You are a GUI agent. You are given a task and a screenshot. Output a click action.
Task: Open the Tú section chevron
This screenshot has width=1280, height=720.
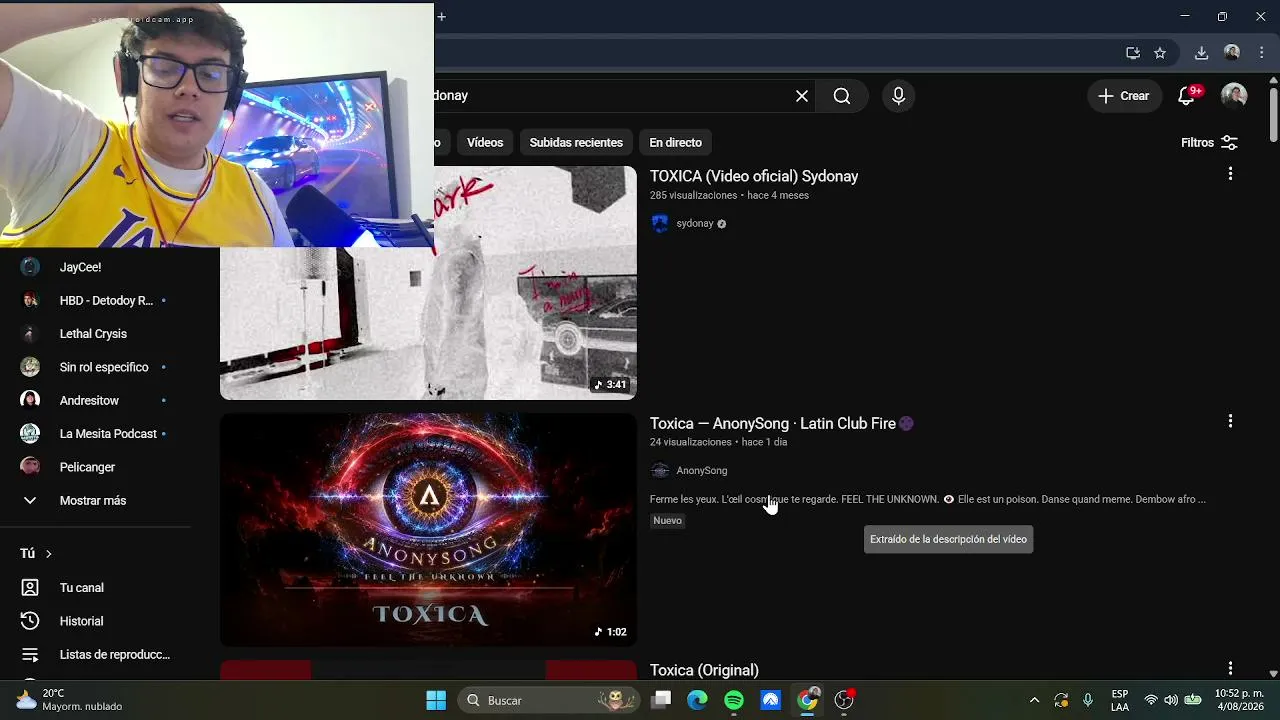(48, 554)
